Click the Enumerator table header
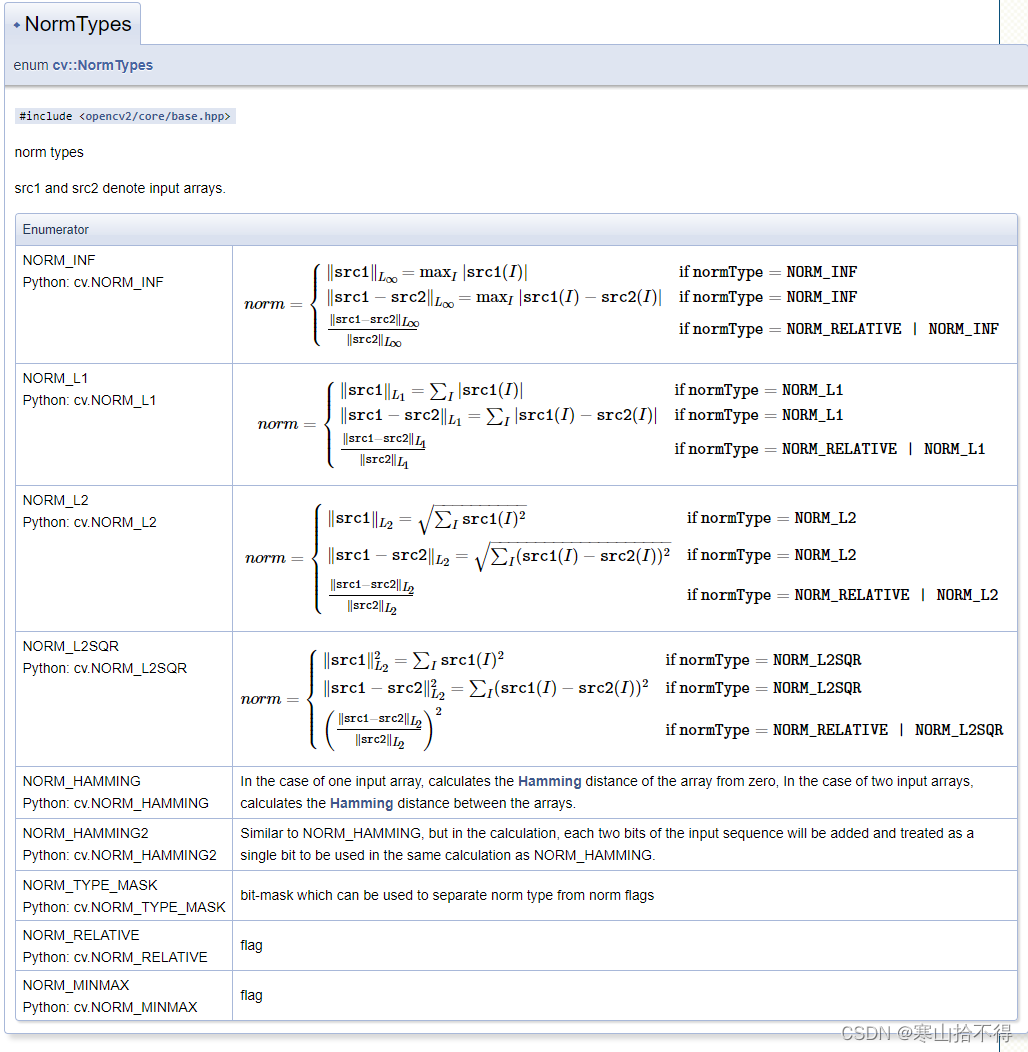The height and width of the screenshot is (1052, 1028). (x=516, y=229)
